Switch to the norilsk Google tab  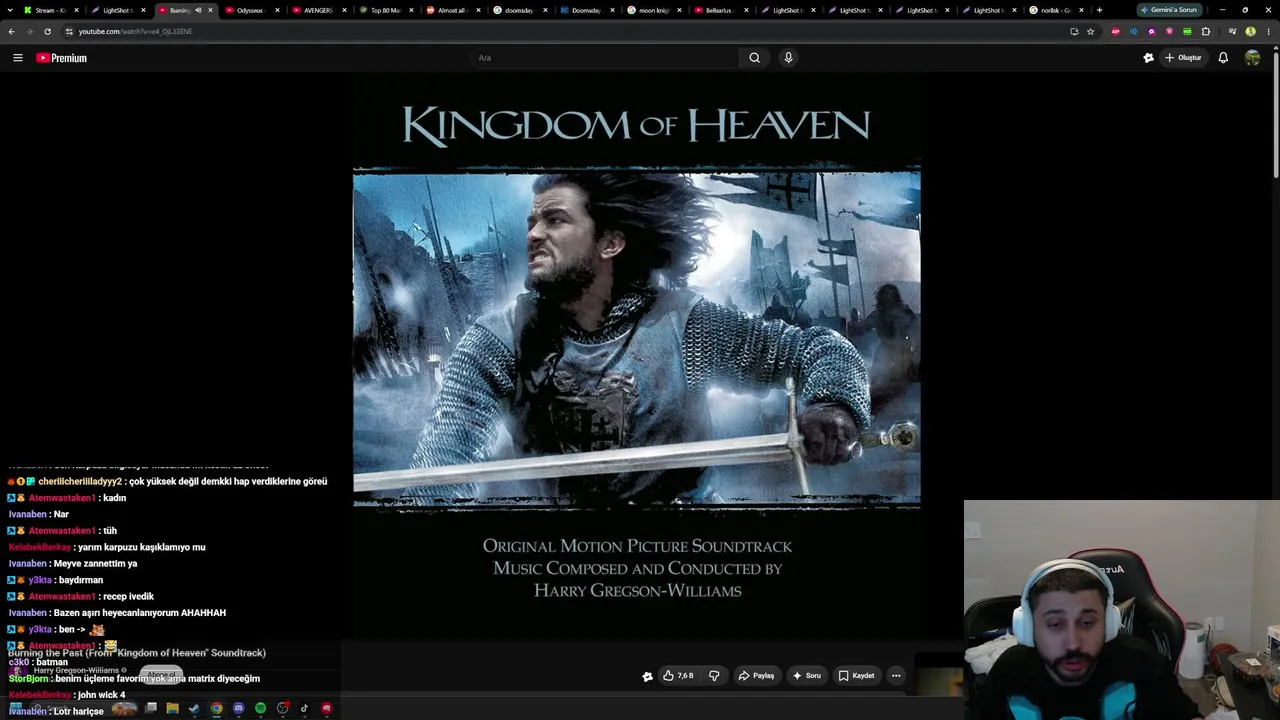[1057, 10]
